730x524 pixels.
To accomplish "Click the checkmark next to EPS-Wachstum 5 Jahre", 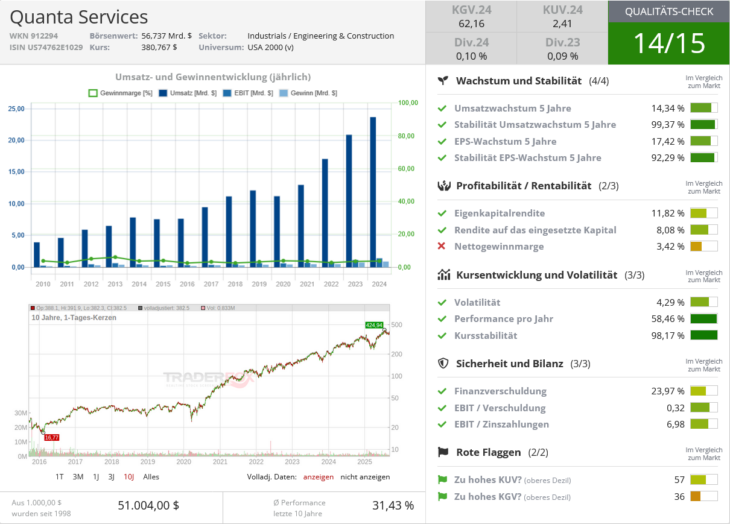I will pos(442,141).
